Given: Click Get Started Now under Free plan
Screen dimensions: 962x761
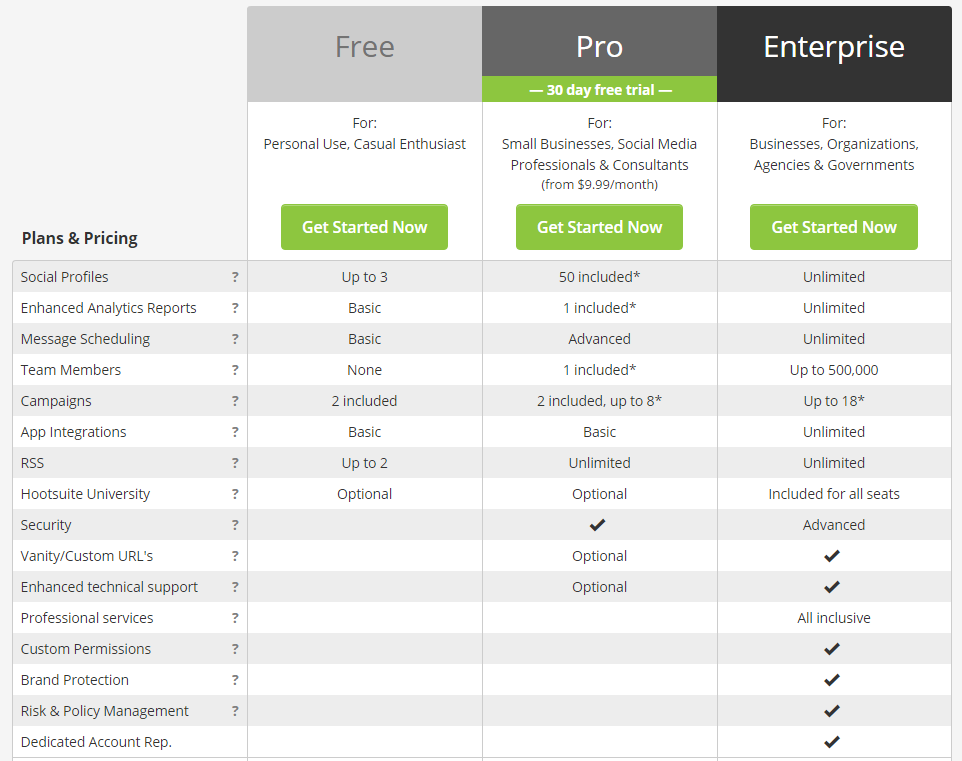Looking at the screenshot, I should coord(364,227).
